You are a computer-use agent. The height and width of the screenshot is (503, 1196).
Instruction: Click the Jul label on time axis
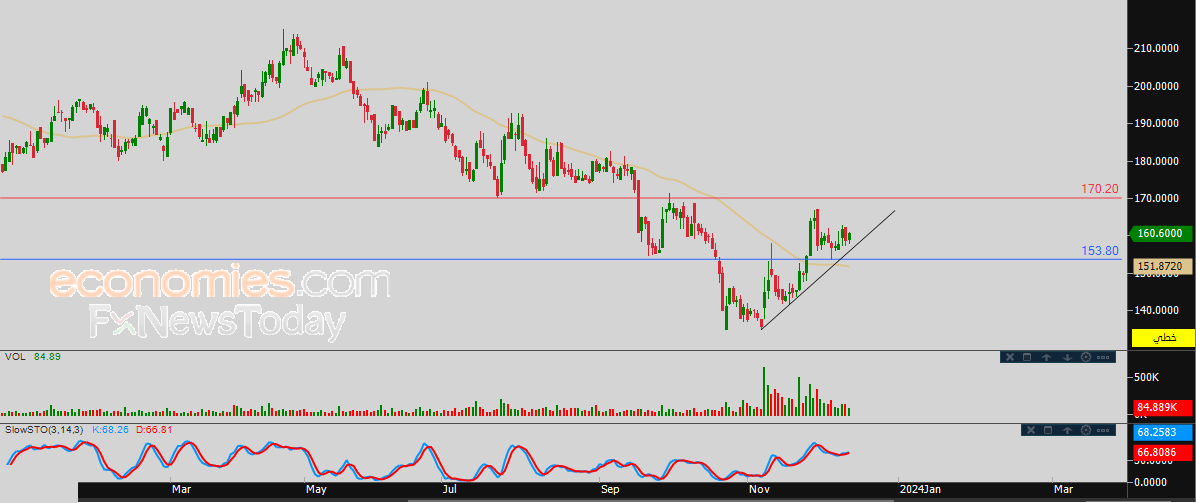450,488
